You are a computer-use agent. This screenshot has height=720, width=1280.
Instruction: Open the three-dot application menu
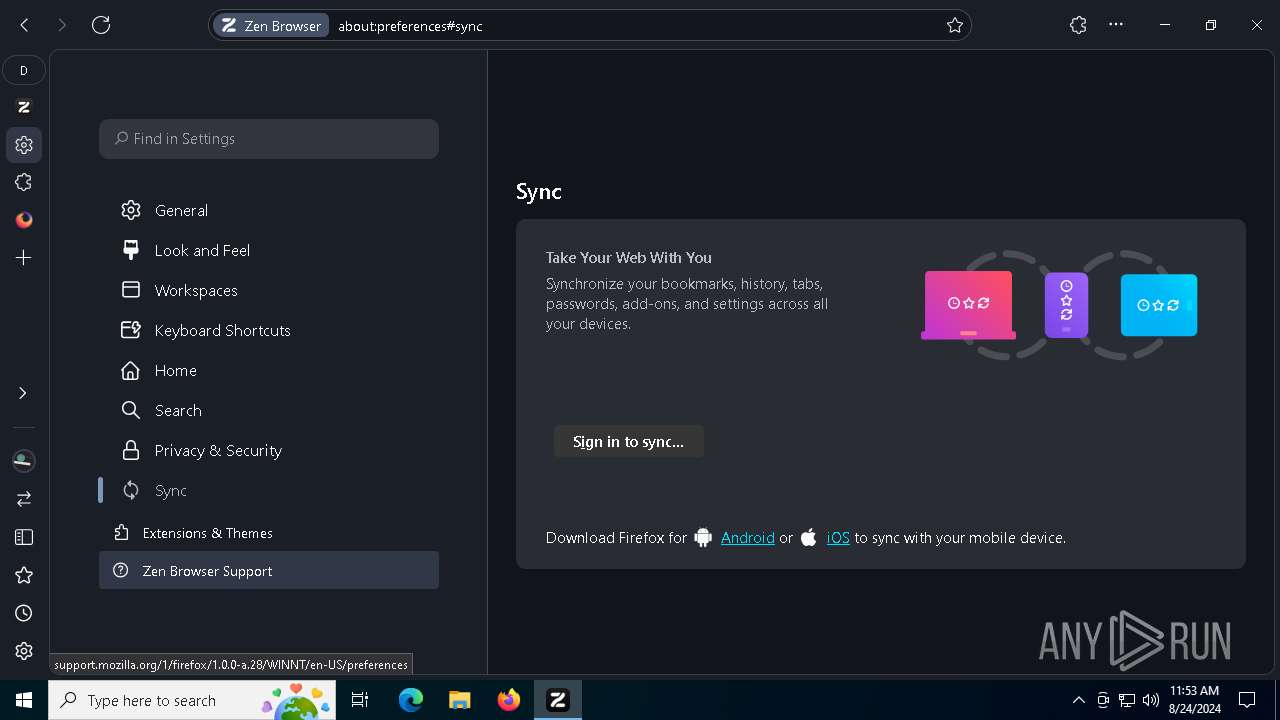point(1116,25)
